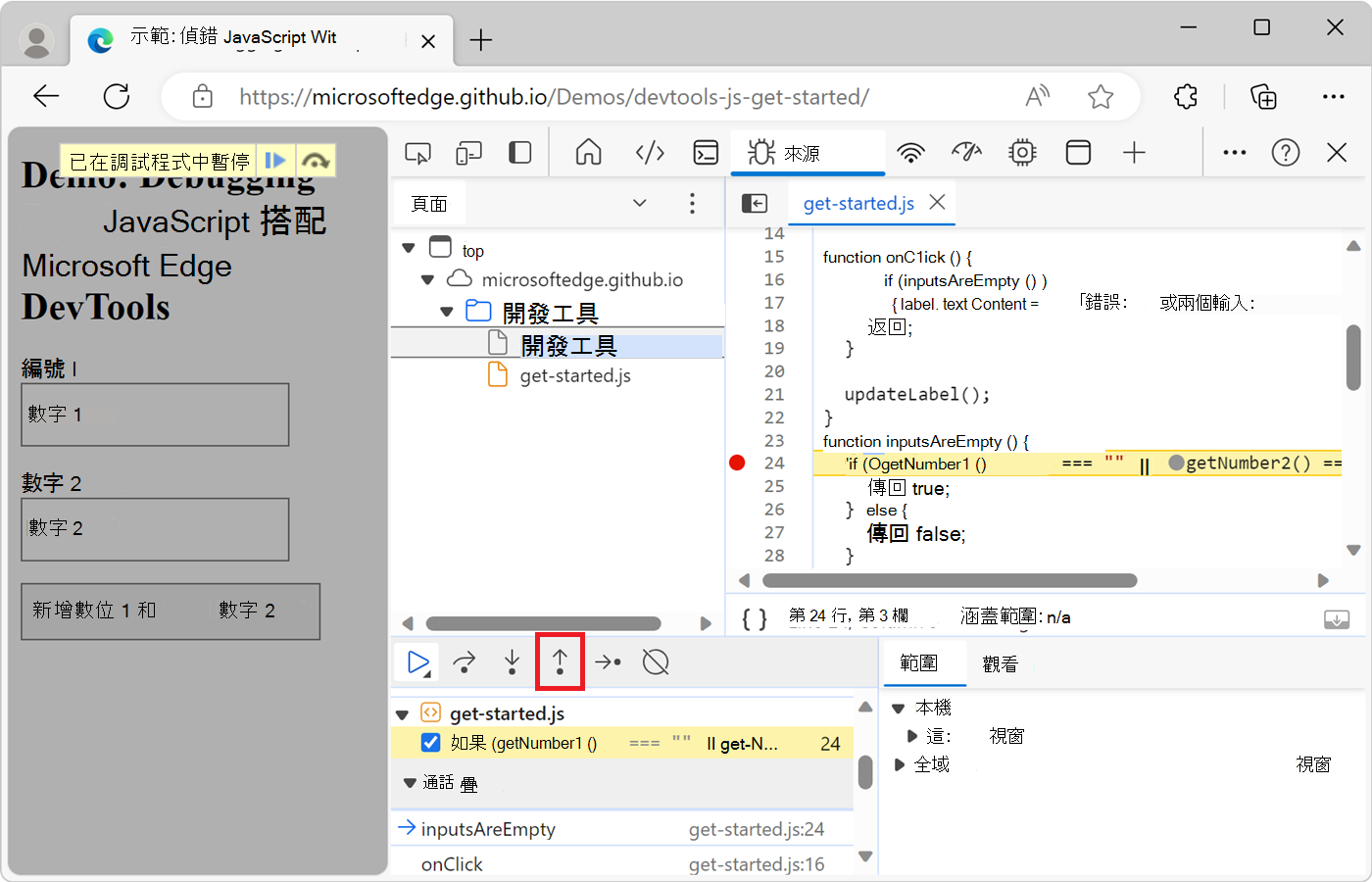Click the add numbers button on page
Screen dimensions: 1372x882
click(171, 612)
